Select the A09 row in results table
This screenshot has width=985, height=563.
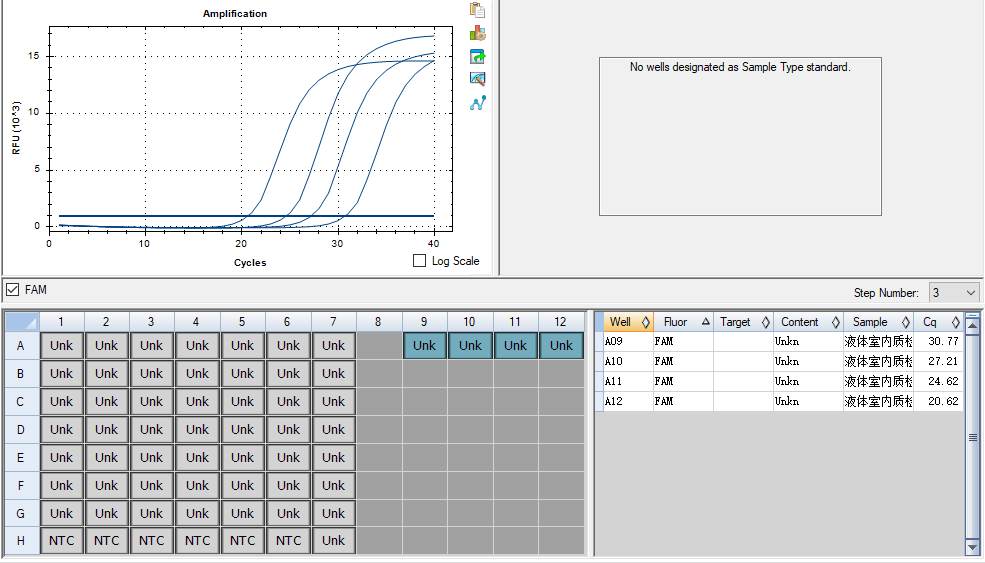(779, 341)
